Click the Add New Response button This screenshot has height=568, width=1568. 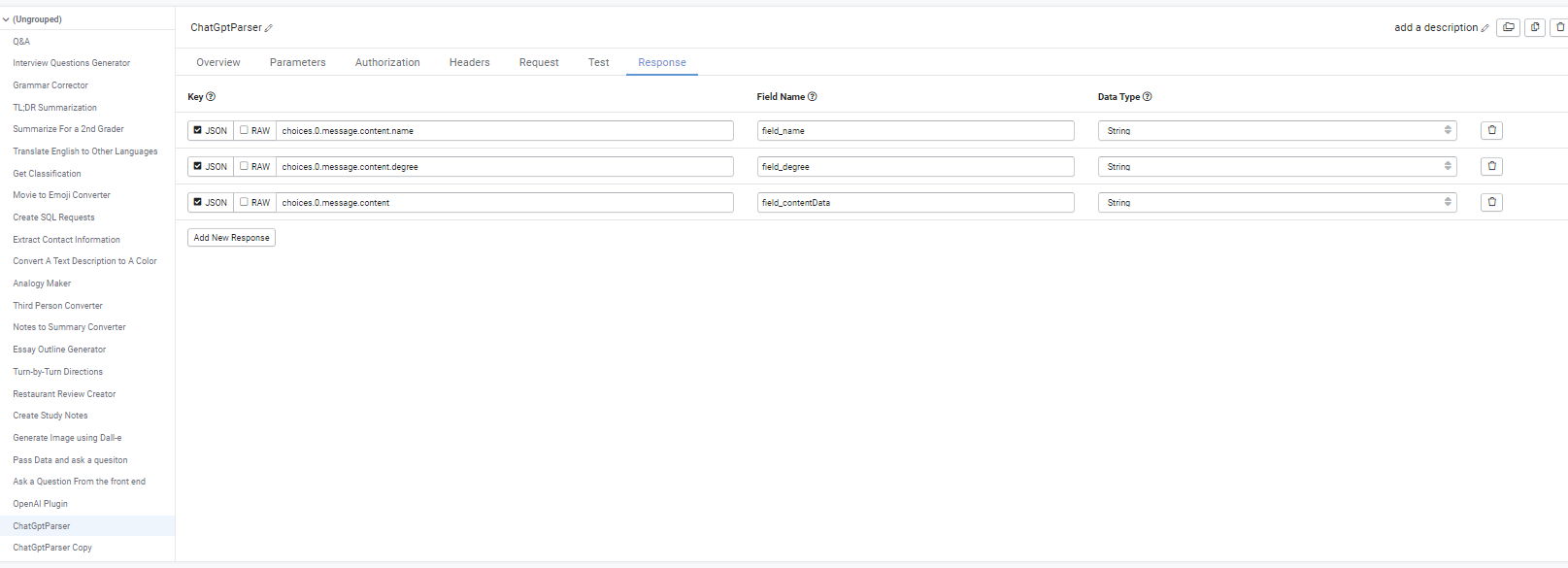click(x=232, y=238)
